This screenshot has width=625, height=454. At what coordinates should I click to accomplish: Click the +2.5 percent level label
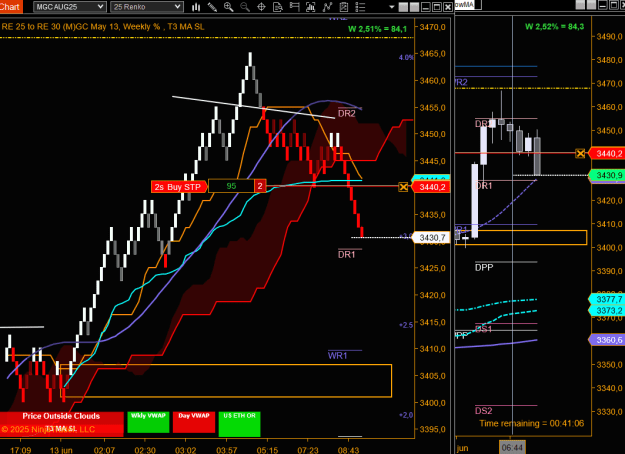(406, 325)
